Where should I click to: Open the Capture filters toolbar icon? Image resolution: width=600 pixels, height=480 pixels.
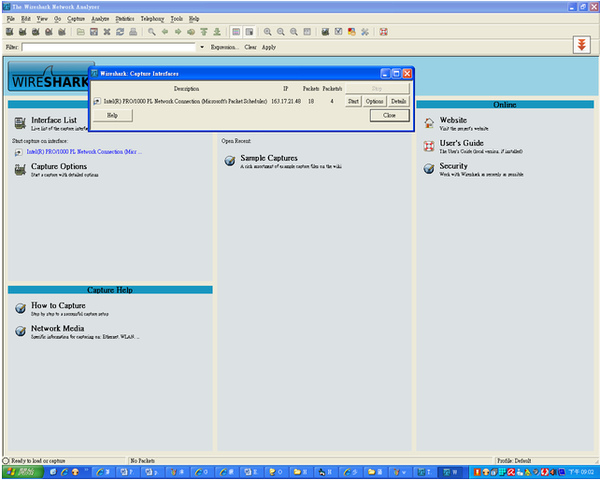[x=325, y=32]
